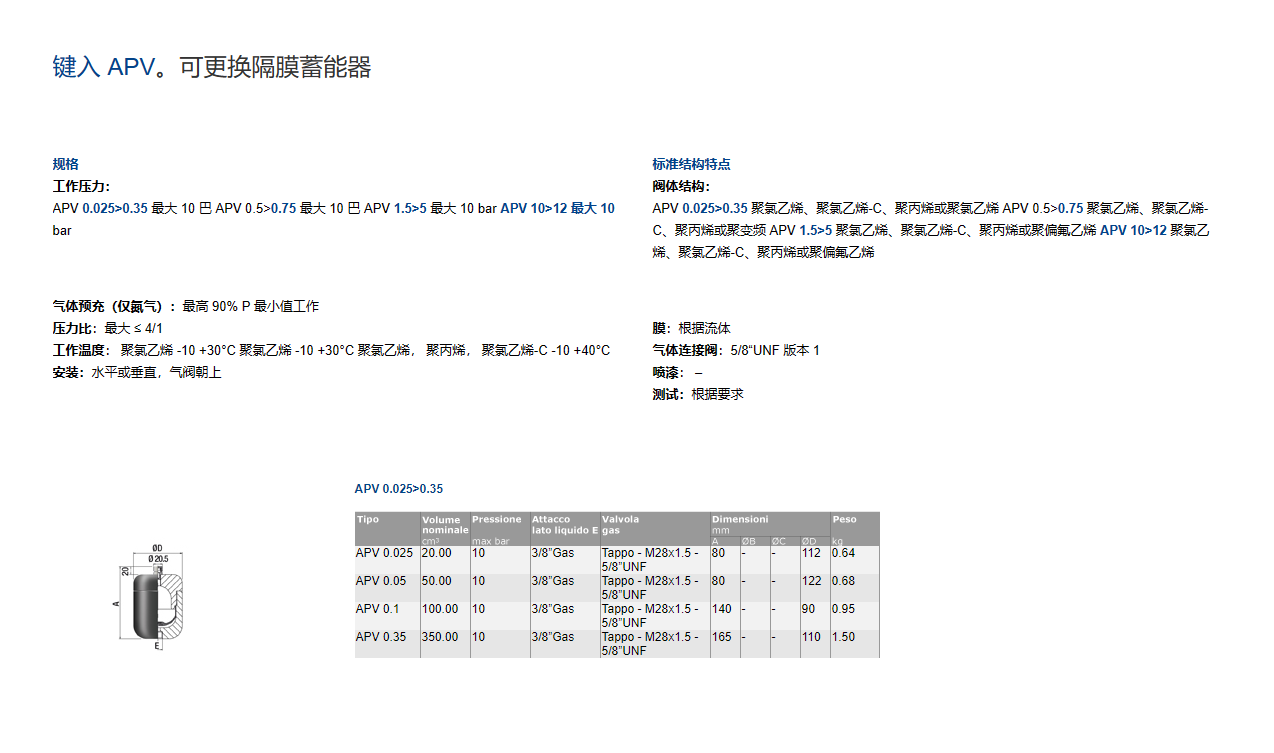1274x753 pixels.
Task: Select the APV 10>12 link under 工作压力
Action: coord(533,208)
